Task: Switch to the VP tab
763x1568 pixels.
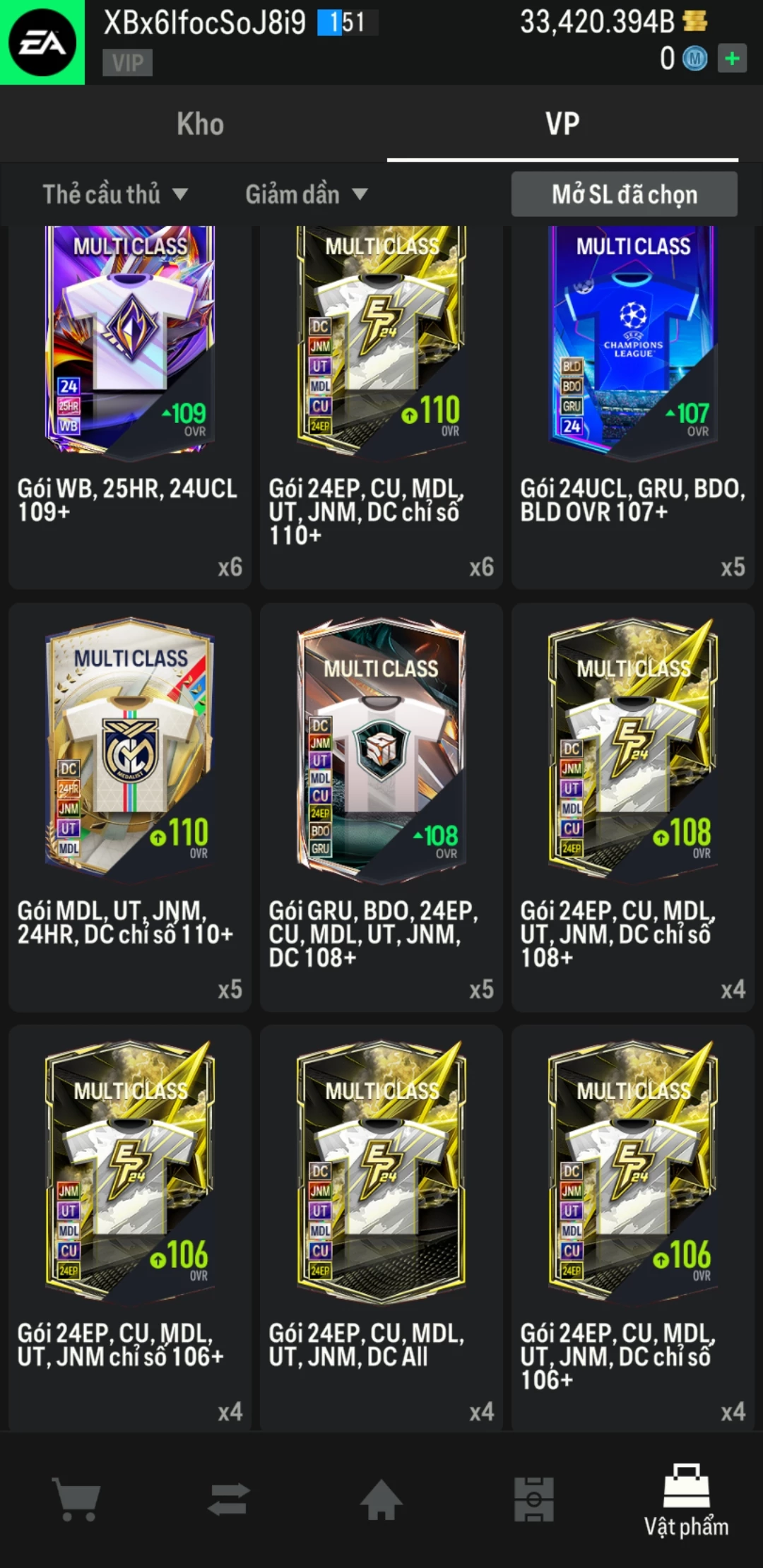Action: click(562, 124)
